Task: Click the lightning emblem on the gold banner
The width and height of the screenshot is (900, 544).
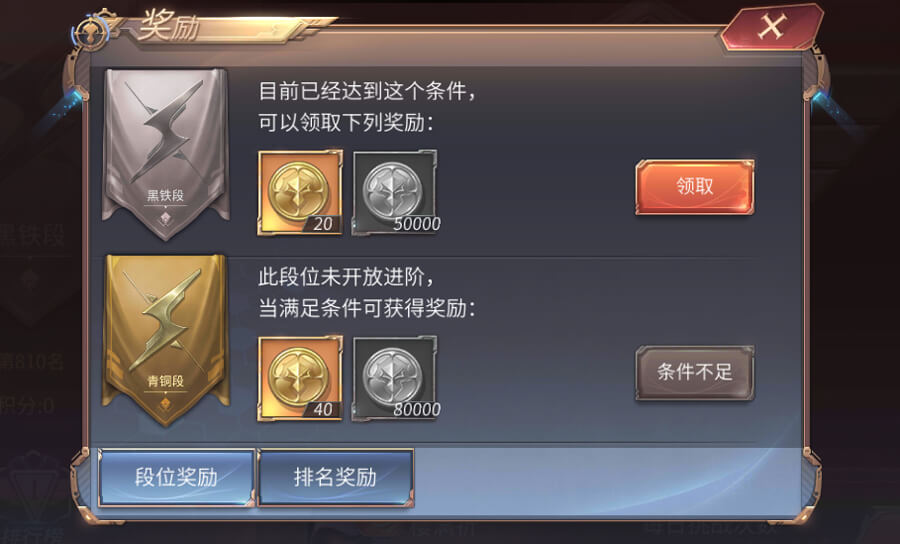Action: (165, 318)
